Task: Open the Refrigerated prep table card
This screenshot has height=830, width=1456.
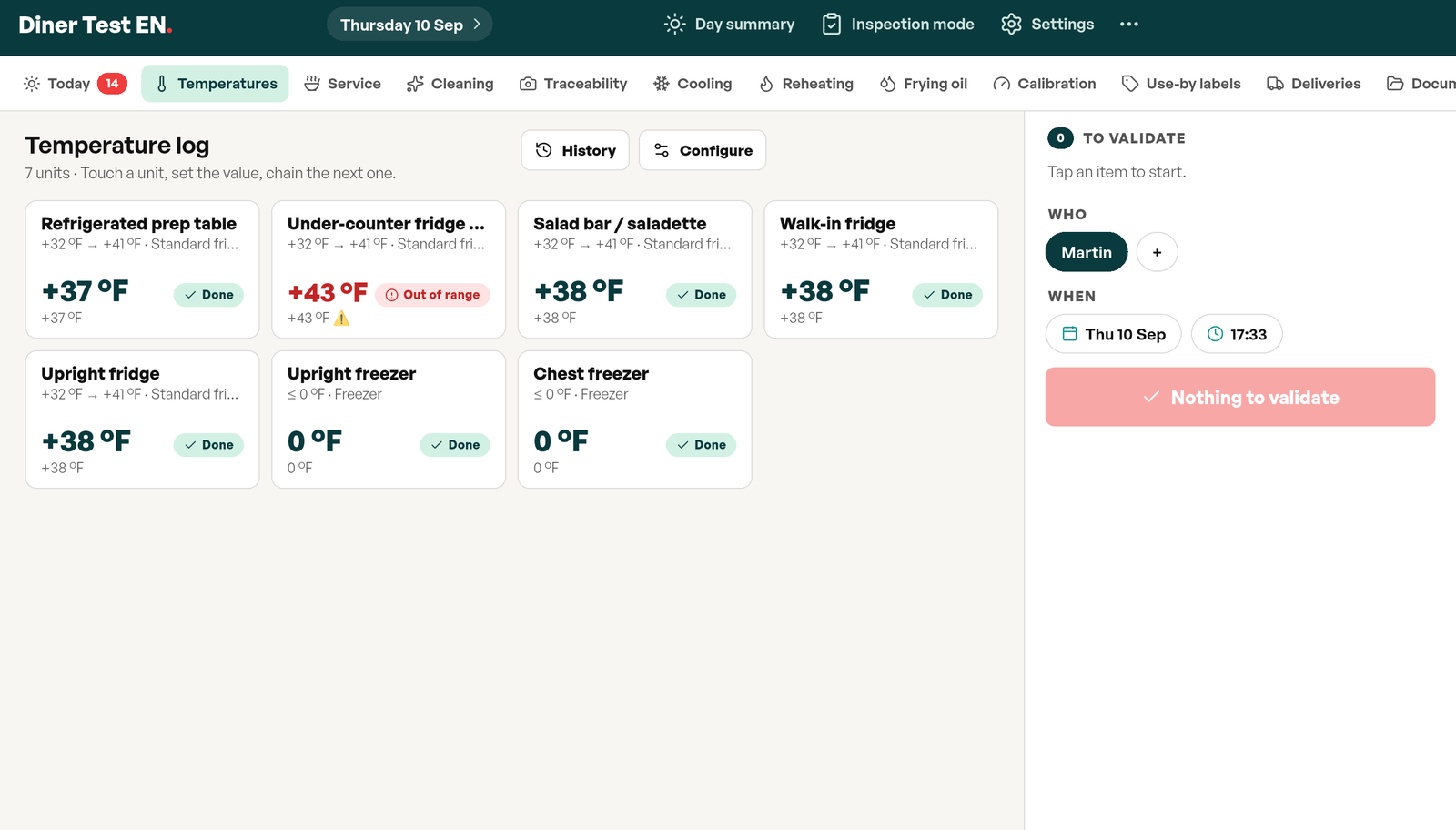Action: (143, 269)
